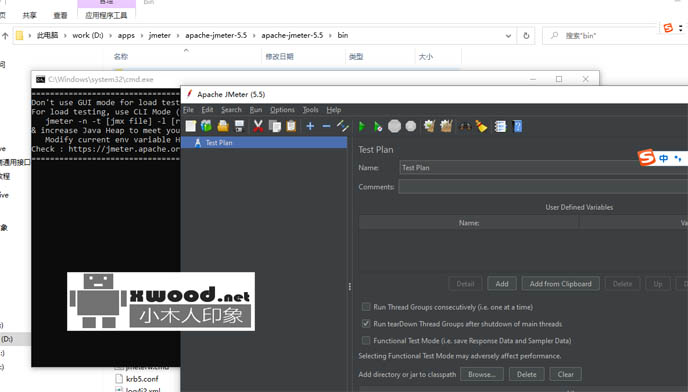688x392 pixels.
Task: Click the Add button under User Defined Variables
Action: pyautogui.click(x=502, y=284)
